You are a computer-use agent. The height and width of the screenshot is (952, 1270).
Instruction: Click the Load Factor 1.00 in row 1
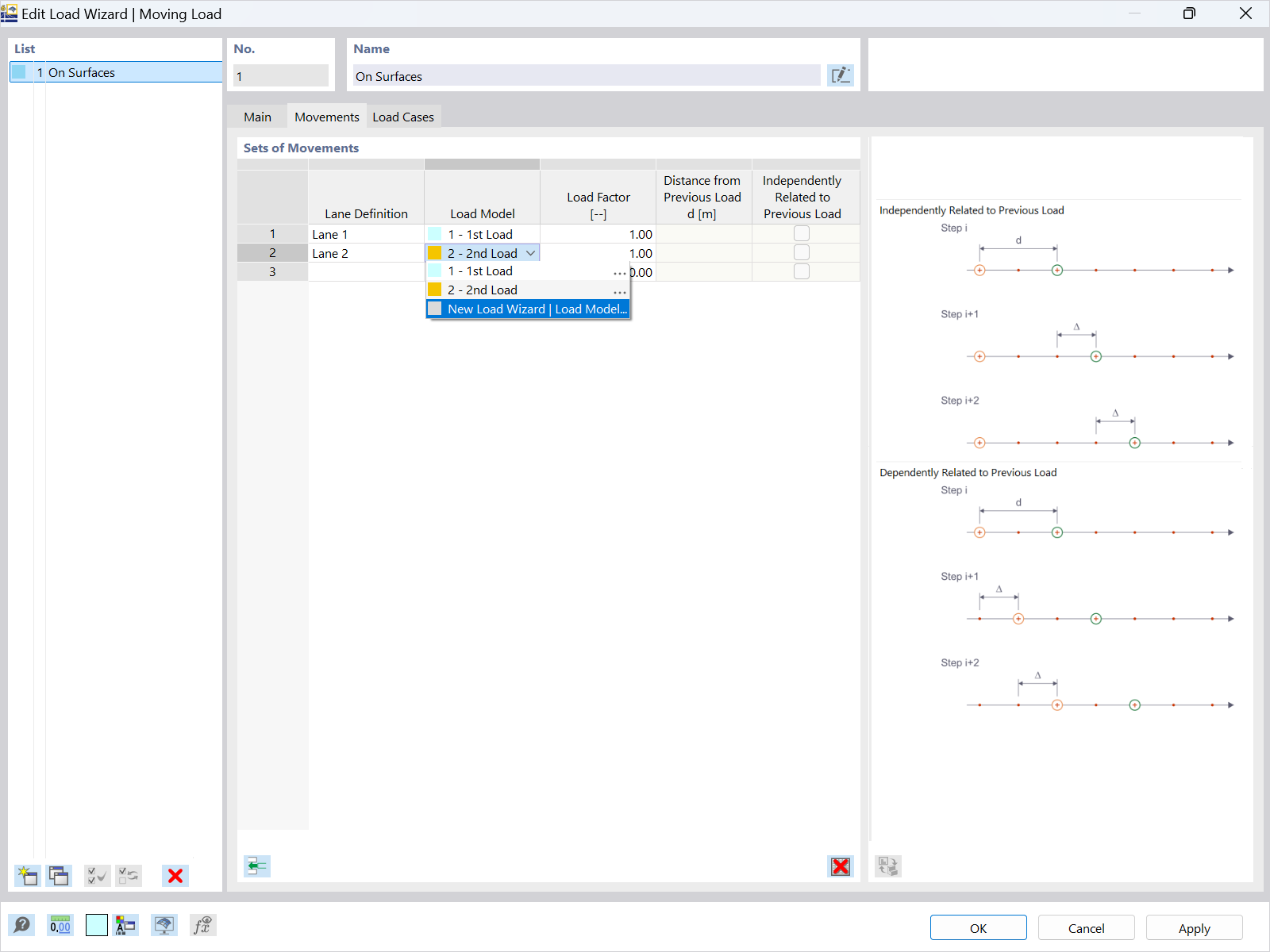tap(598, 234)
